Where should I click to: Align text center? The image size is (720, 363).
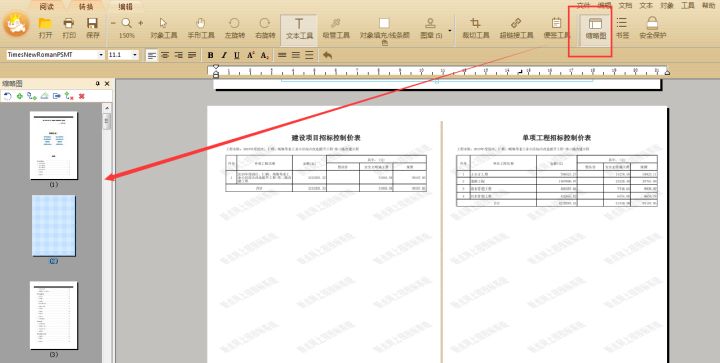[x=165, y=55]
